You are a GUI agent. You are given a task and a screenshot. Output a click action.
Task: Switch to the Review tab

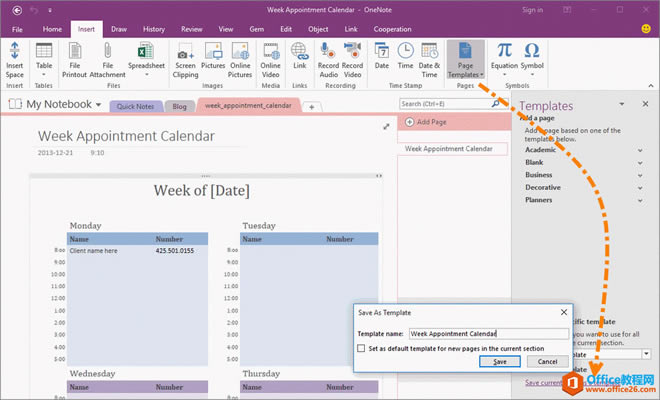click(x=192, y=29)
